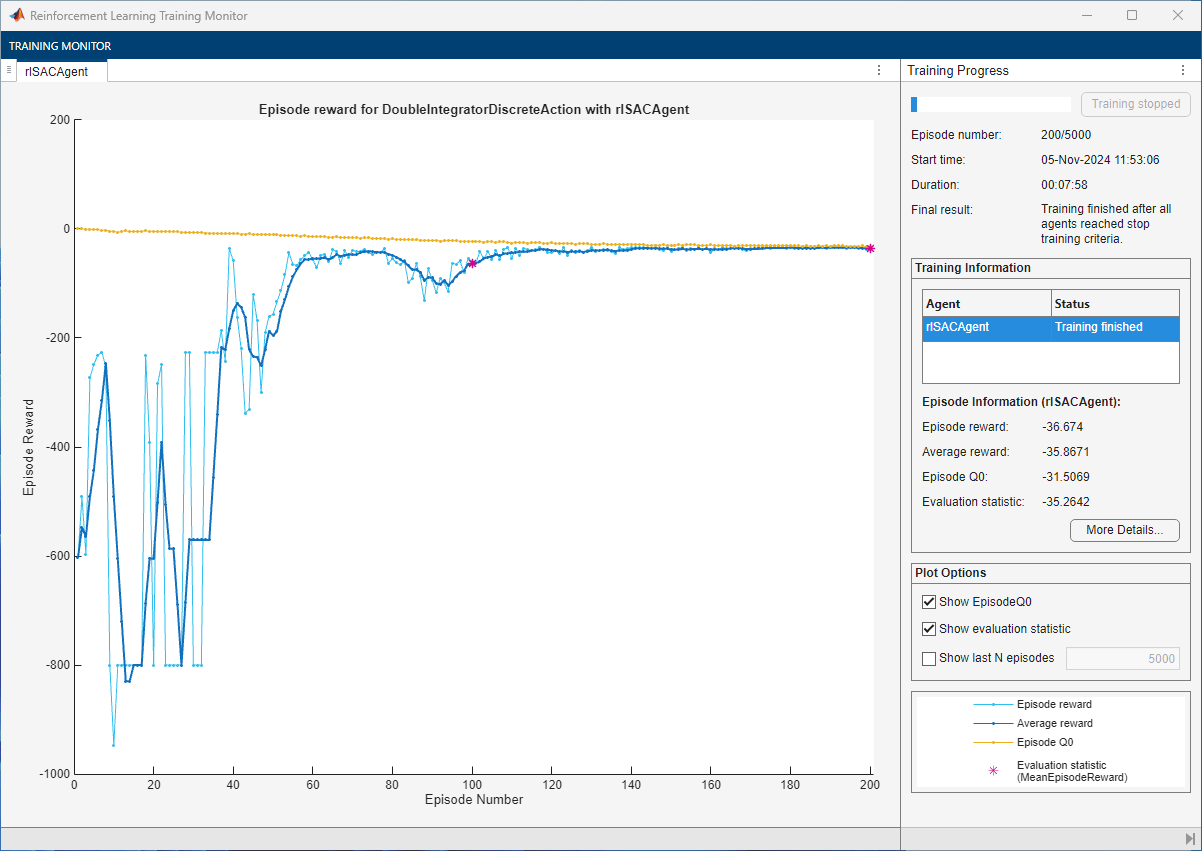Switch to the TRAINING MONITOR ribbon tab
This screenshot has width=1202, height=851.
[x=60, y=46]
